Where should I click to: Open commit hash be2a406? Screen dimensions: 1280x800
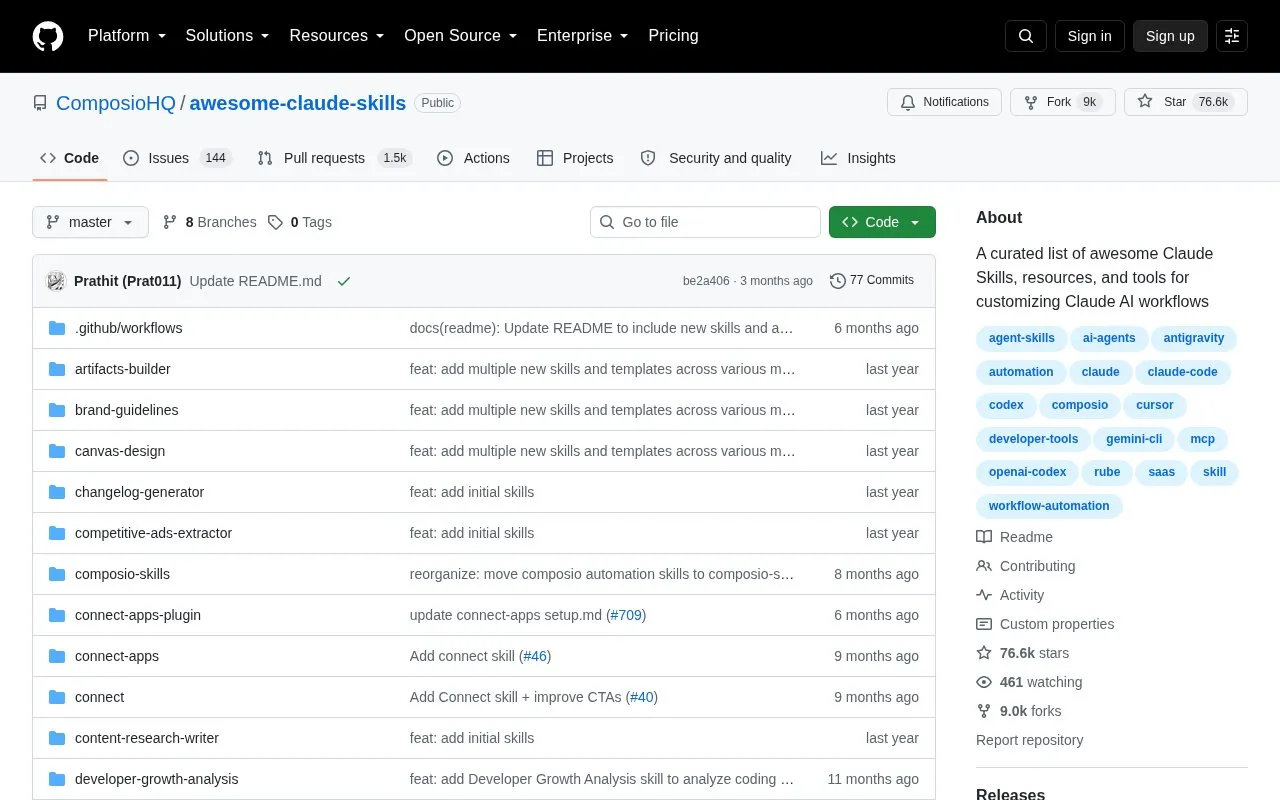706,281
